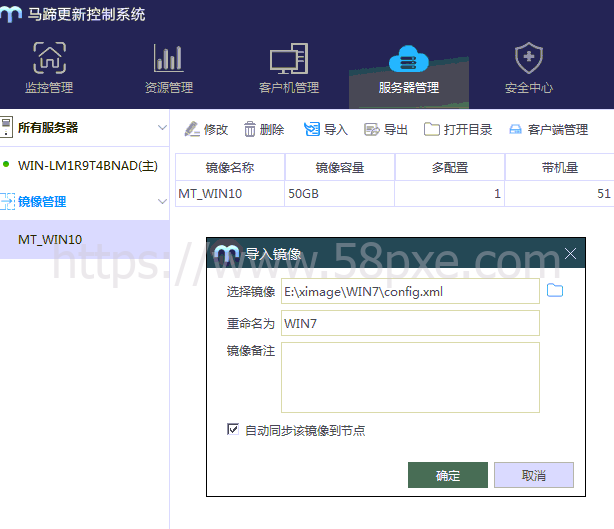
Task: Click the 导入 import icon
Action: 312,129
